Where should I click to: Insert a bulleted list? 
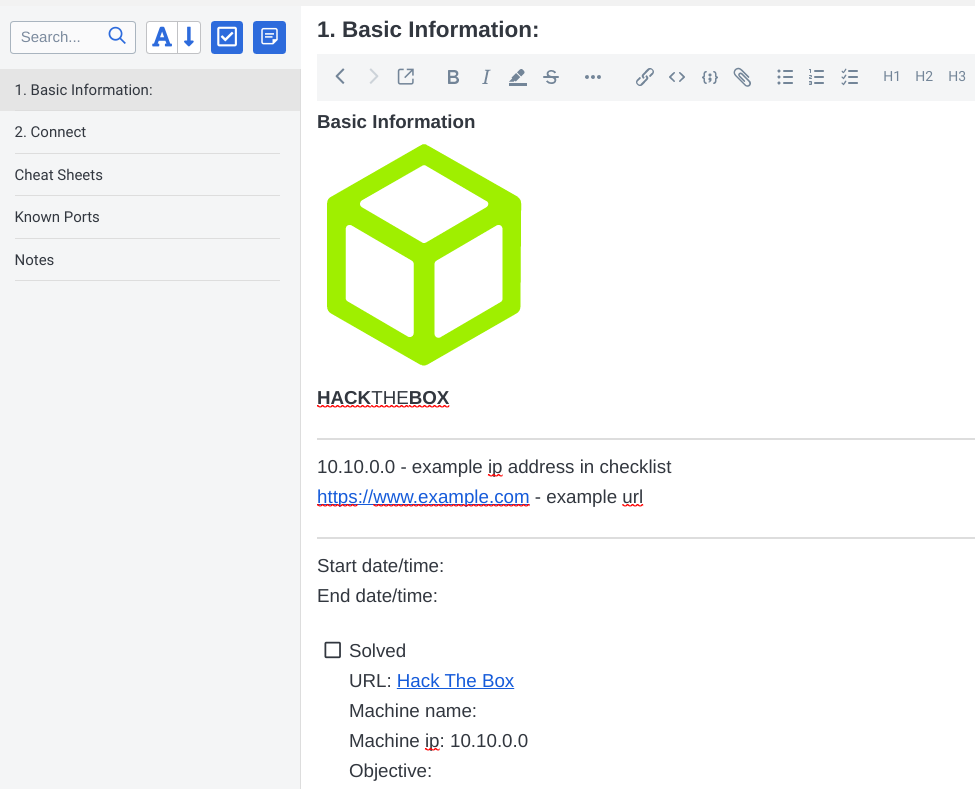click(785, 77)
